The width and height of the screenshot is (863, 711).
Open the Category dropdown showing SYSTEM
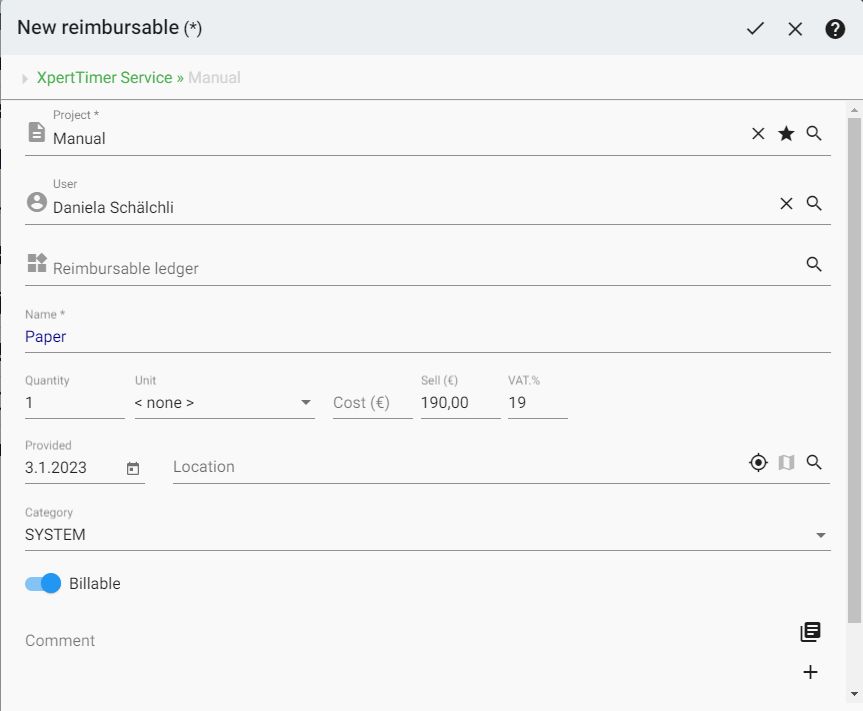click(x=820, y=535)
